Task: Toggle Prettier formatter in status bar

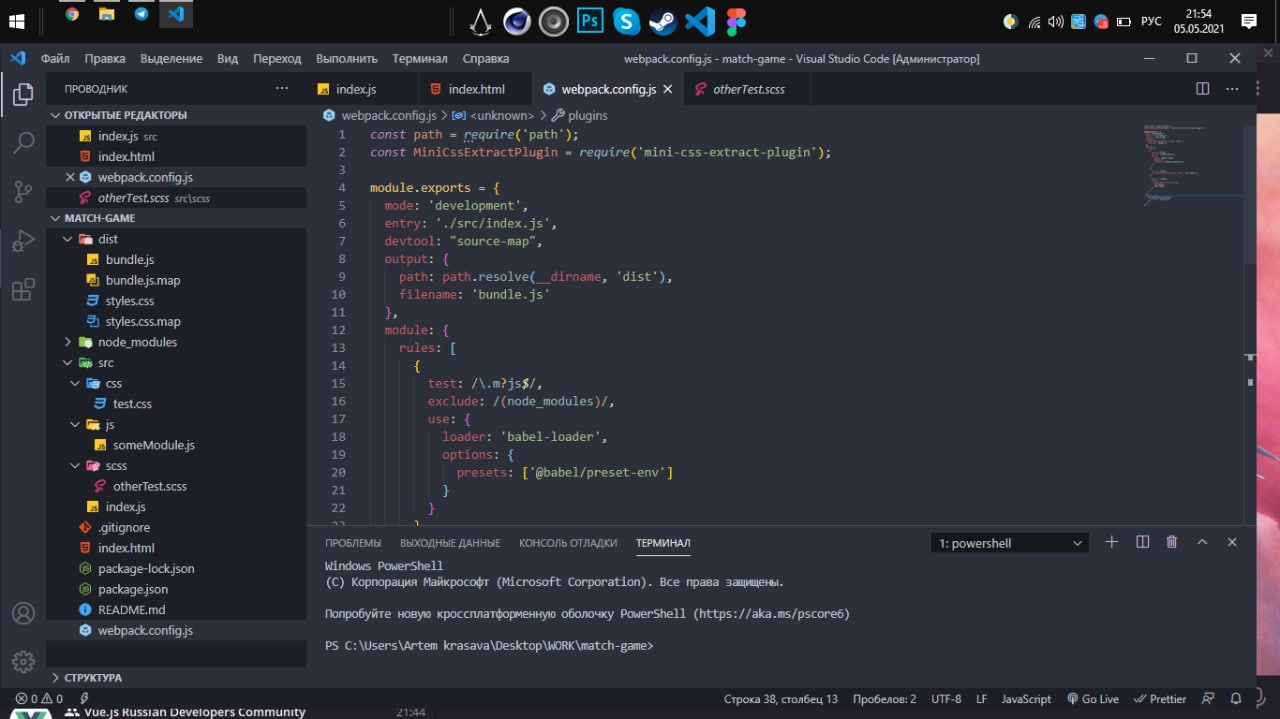Action: (1160, 699)
